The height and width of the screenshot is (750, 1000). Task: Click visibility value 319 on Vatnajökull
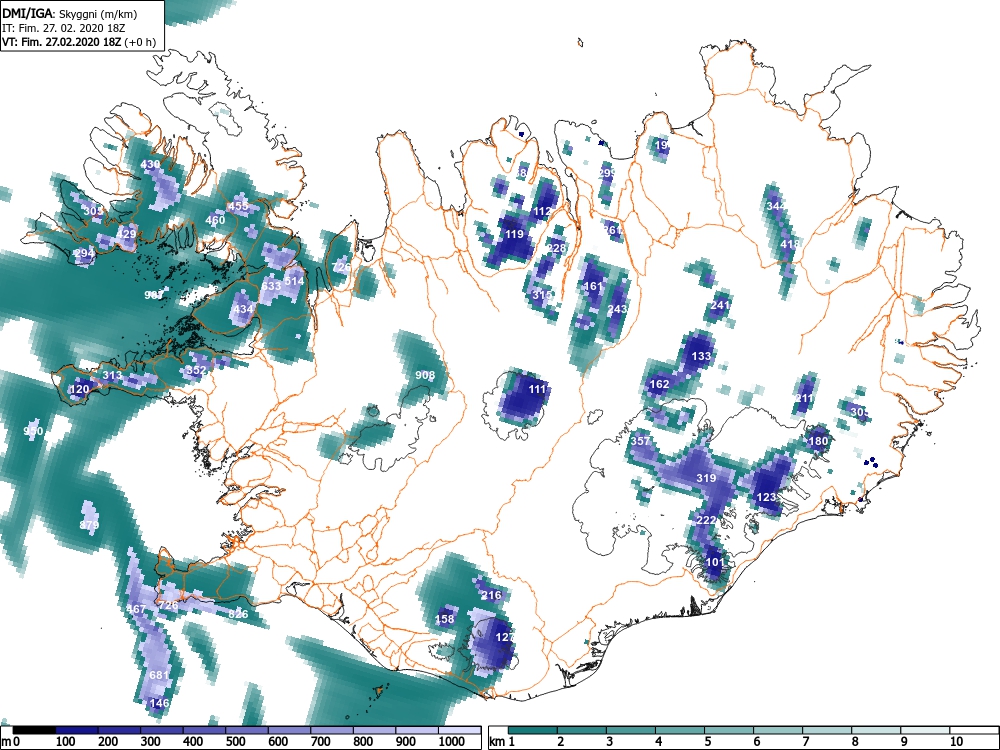tap(706, 478)
